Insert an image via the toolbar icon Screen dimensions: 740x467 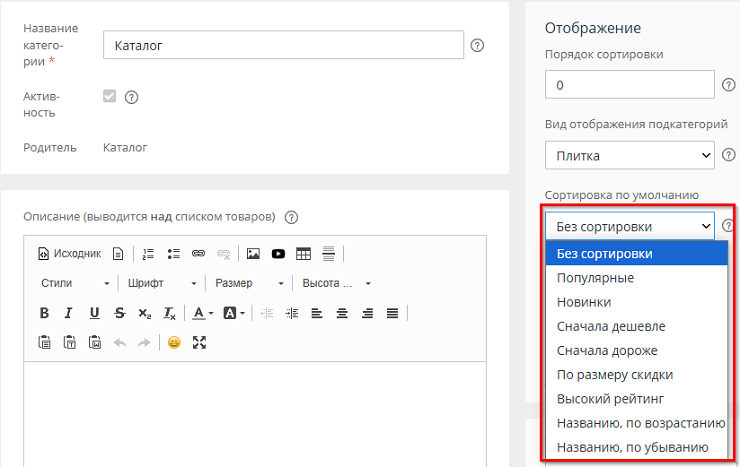tap(253, 253)
